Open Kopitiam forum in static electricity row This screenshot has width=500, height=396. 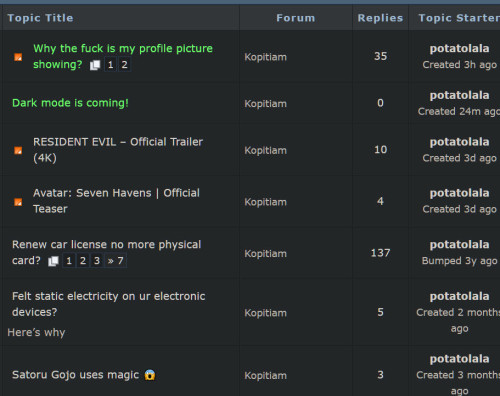point(266,313)
